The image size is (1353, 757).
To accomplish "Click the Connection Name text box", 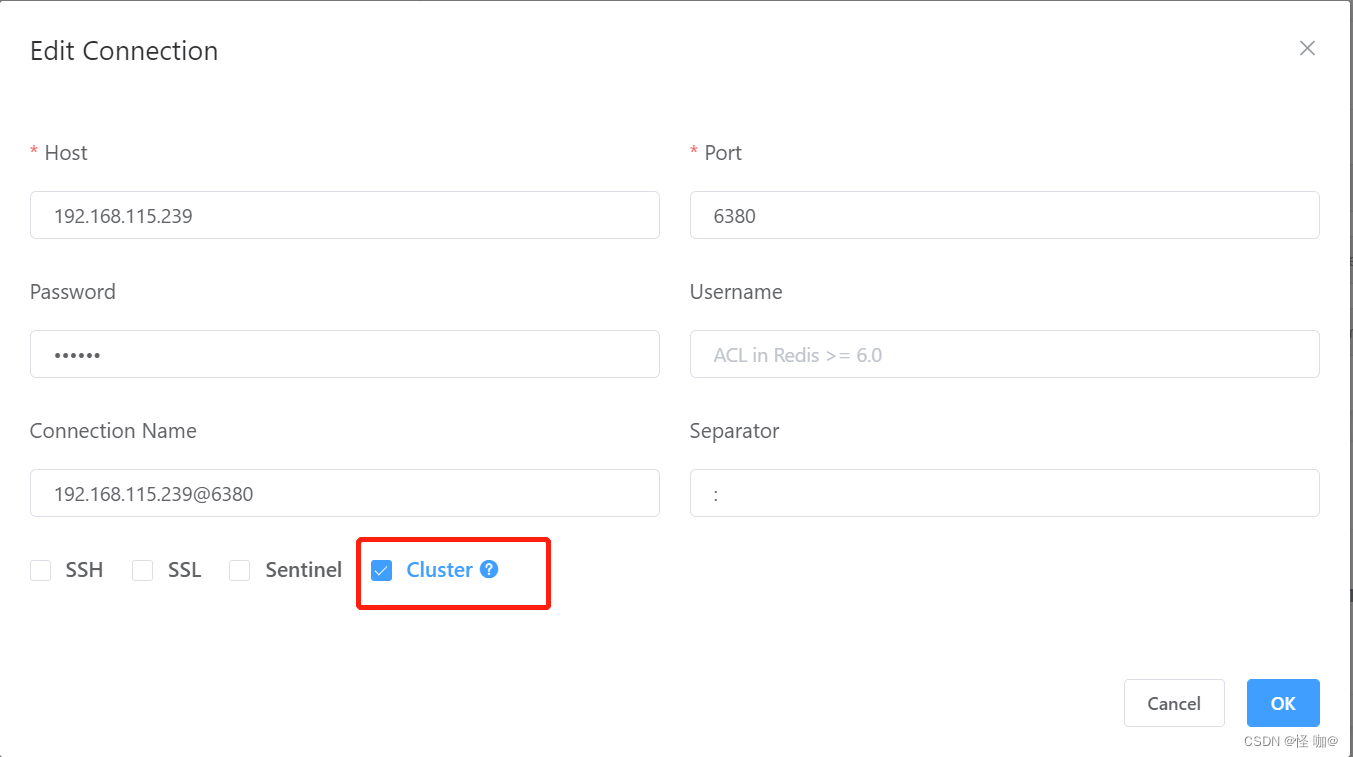I will click(344, 493).
